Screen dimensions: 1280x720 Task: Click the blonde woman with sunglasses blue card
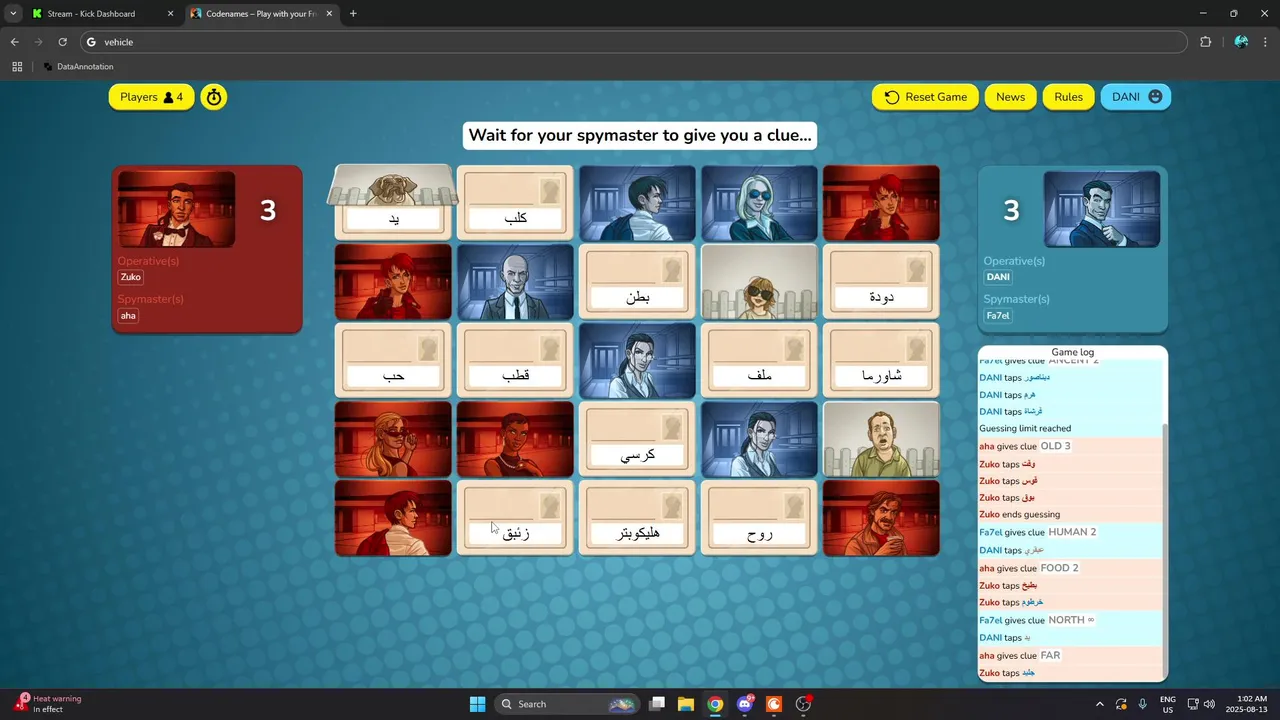click(759, 203)
